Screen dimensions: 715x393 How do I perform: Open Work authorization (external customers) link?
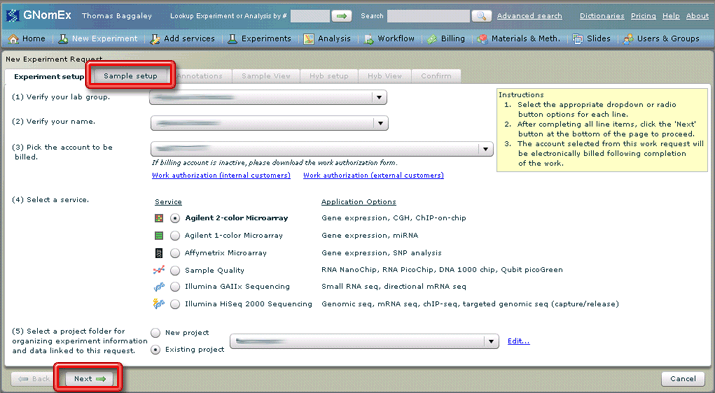[373, 176]
